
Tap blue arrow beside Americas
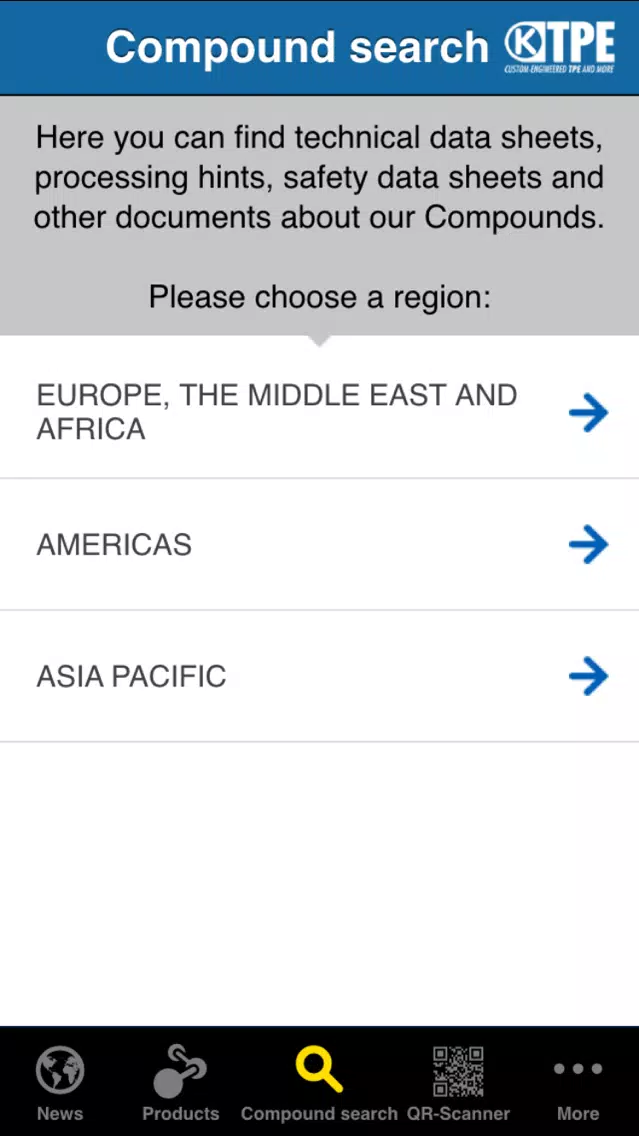coord(588,545)
